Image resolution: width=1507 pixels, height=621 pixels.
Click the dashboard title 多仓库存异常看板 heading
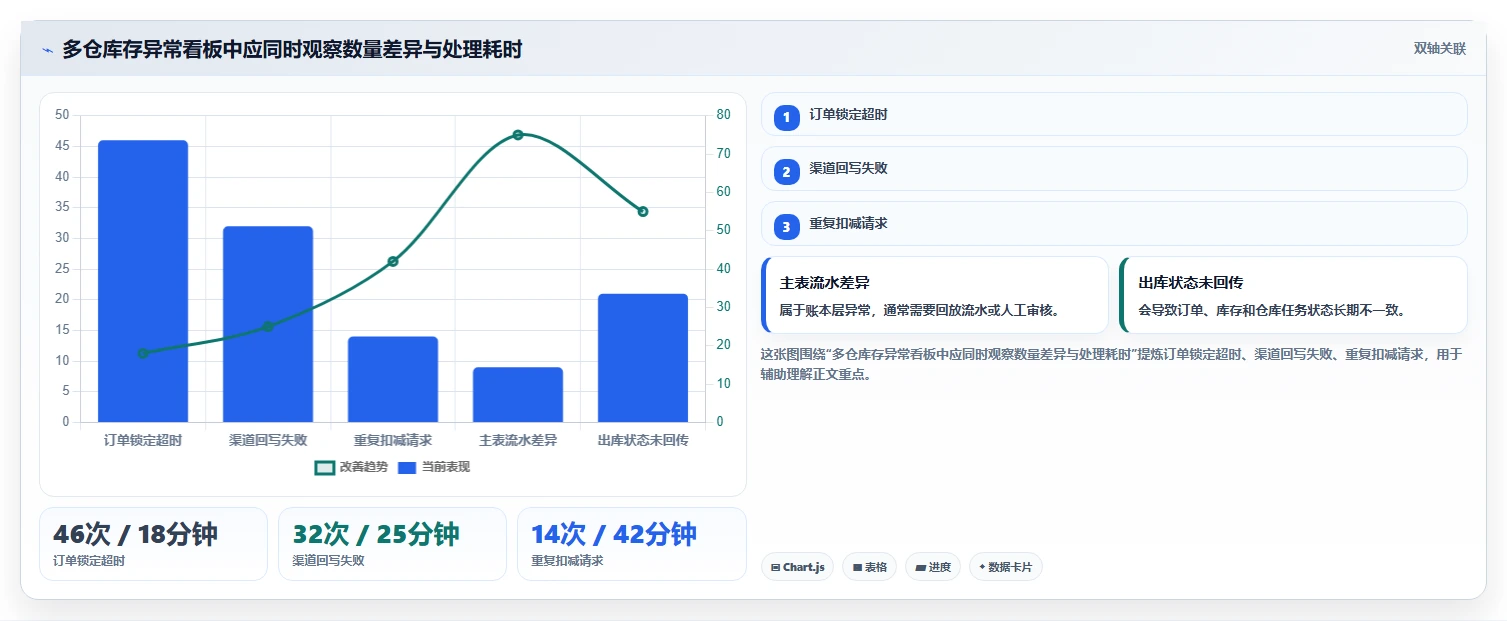[x=292, y=50]
